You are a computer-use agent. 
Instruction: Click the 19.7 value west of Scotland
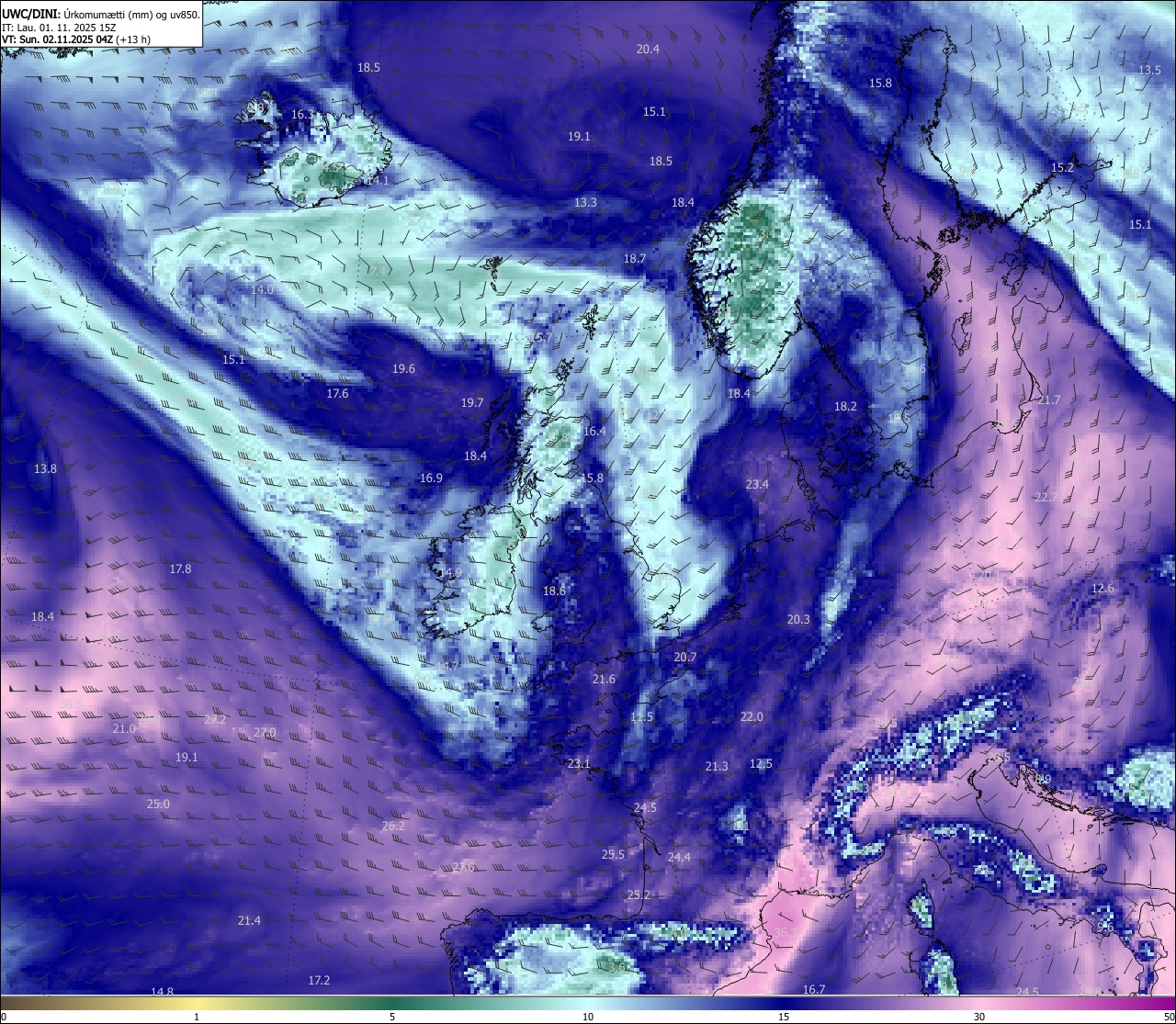(x=472, y=402)
